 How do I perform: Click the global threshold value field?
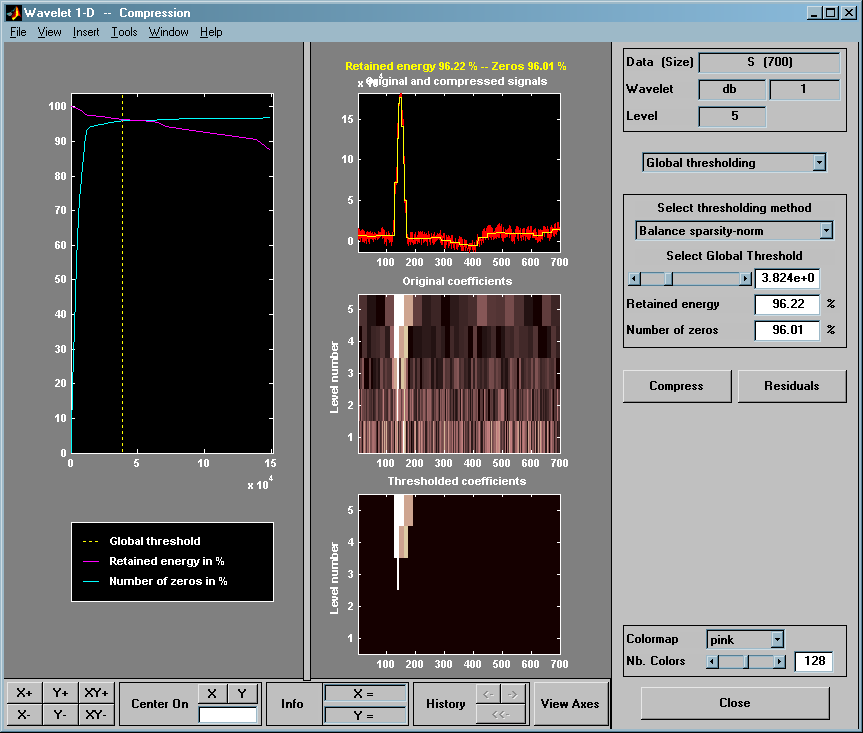[x=788, y=278]
